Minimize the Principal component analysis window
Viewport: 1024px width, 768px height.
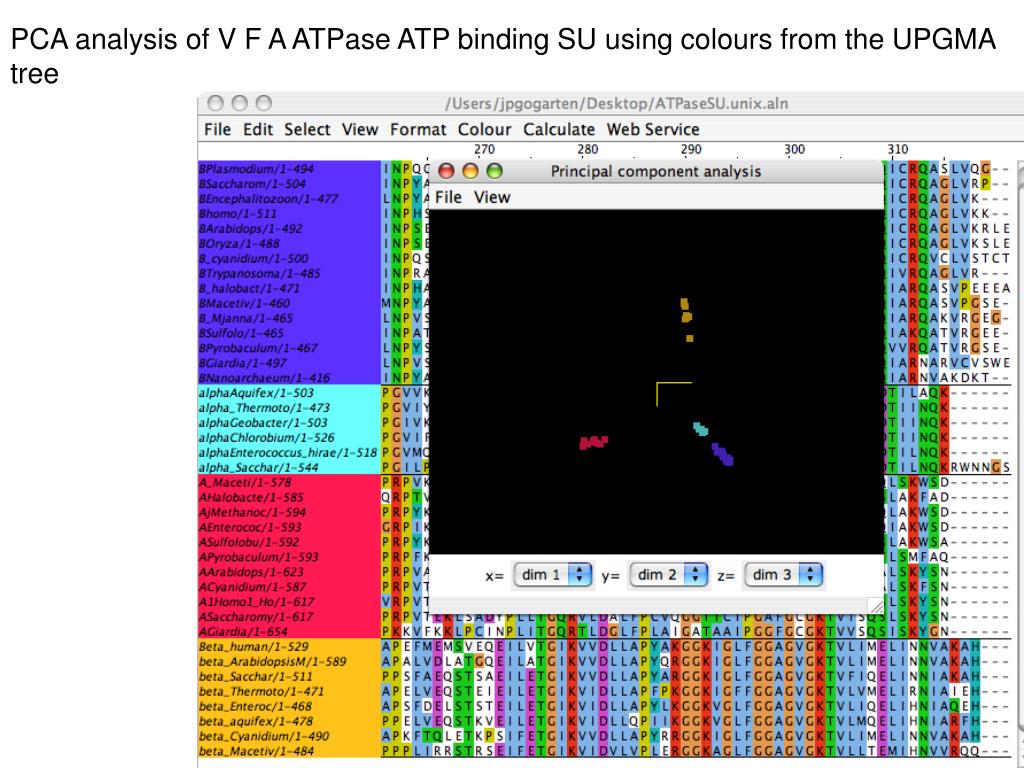click(x=470, y=171)
